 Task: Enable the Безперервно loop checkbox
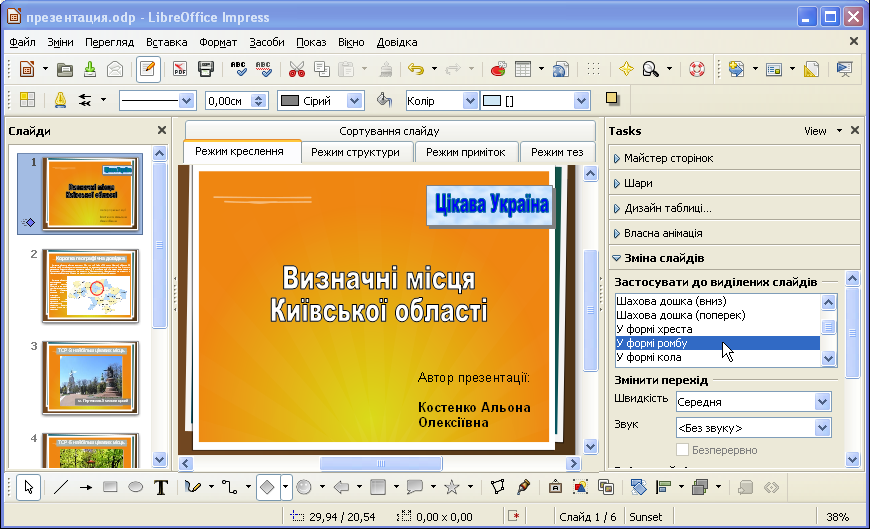click(x=683, y=450)
